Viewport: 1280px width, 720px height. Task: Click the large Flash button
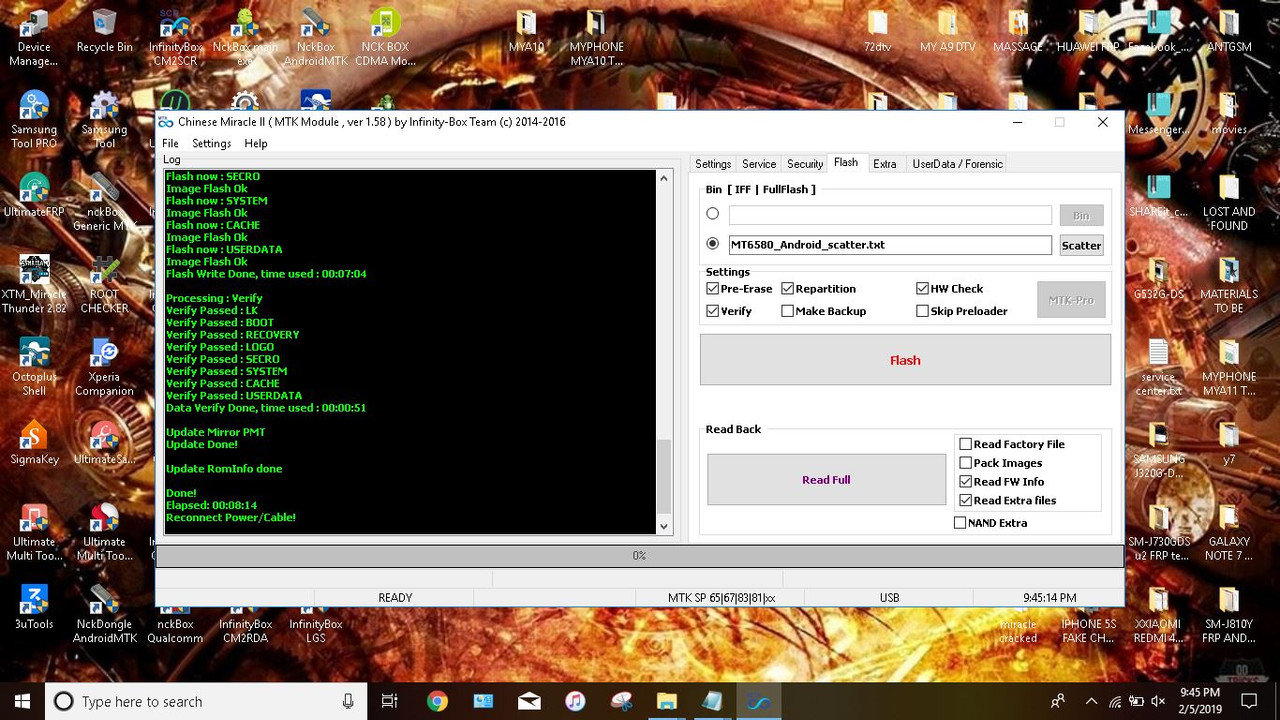pos(905,360)
